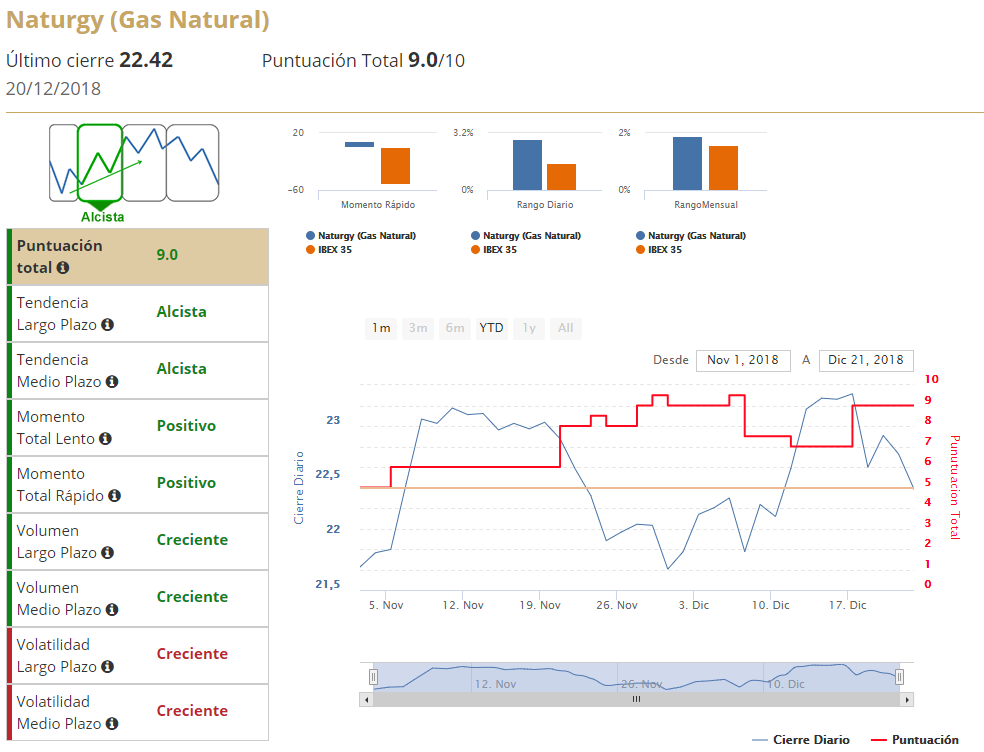Screen dimensions: 984x752
Task: Click the Naturgy (Gas Natural) page title
Action: click(x=138, y=20)
